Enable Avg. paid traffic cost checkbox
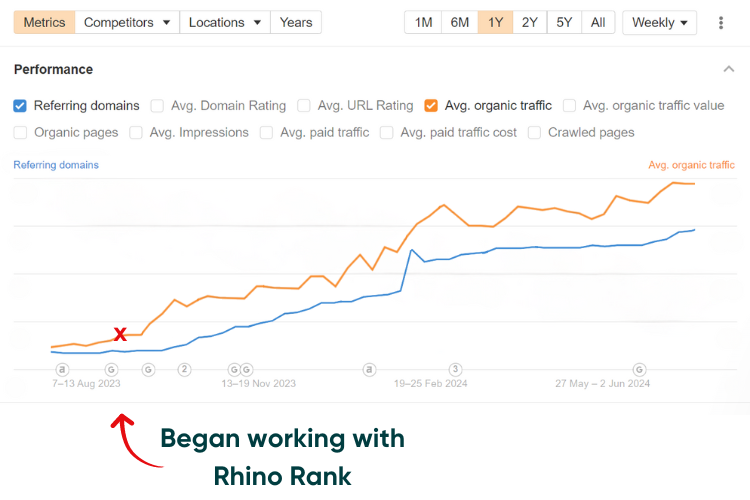The width and height of the screenshot is (750, 500). 386,133
